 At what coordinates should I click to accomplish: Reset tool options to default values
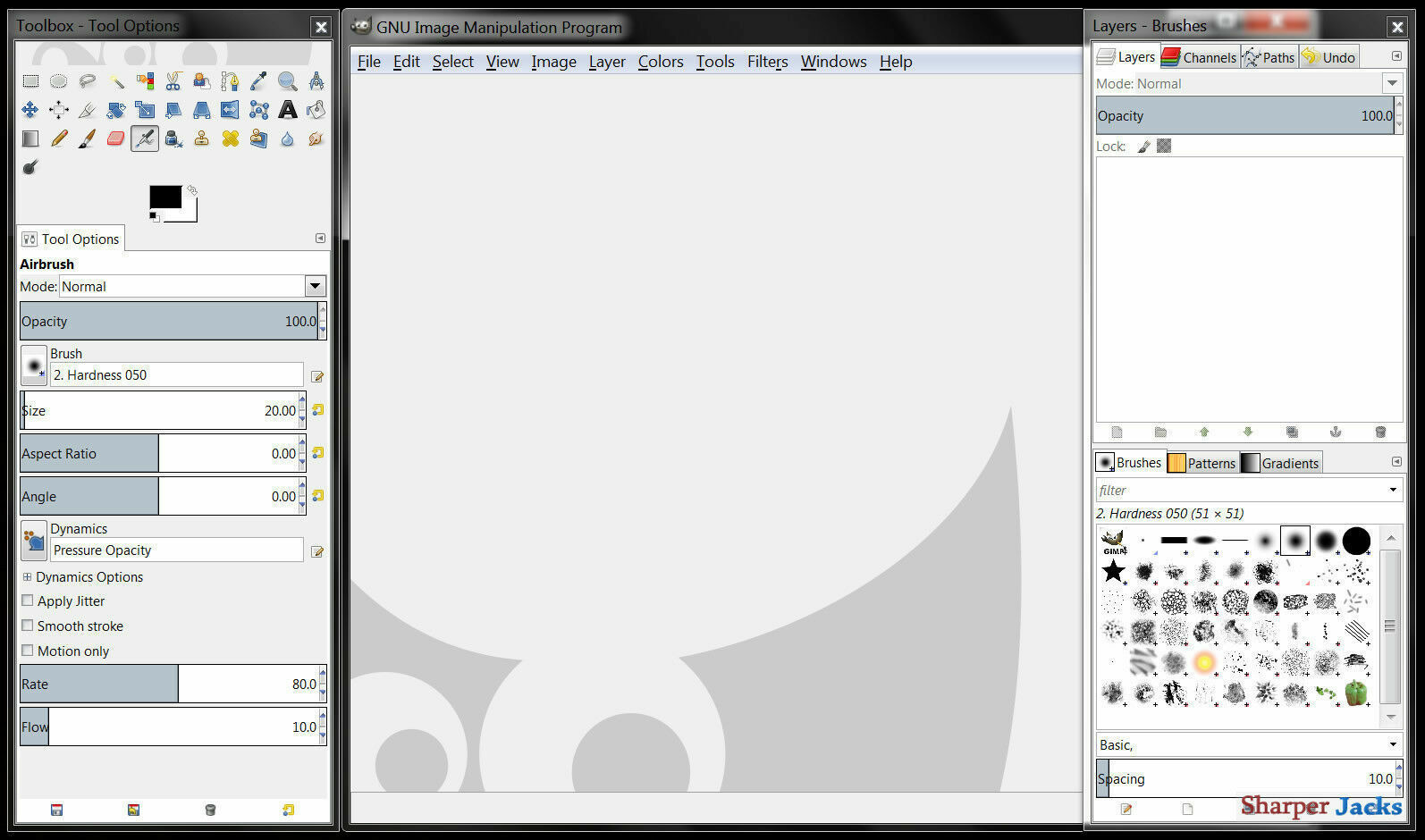pos(288,810)
